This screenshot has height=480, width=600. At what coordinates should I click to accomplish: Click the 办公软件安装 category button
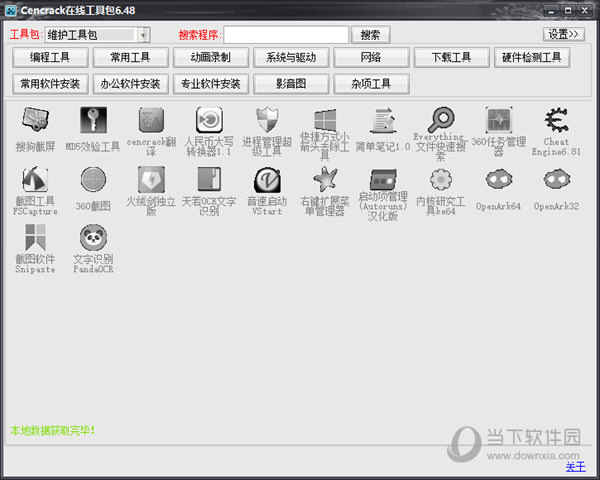[130, 84]
